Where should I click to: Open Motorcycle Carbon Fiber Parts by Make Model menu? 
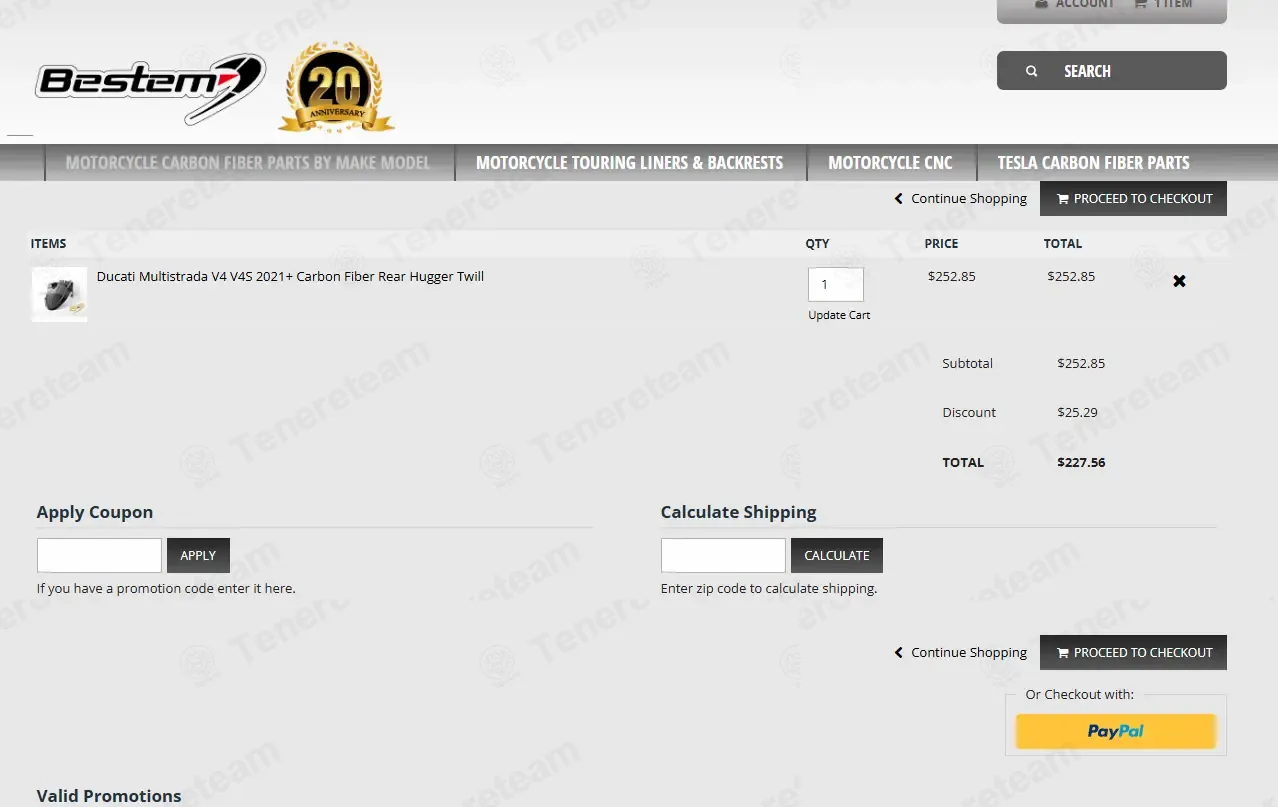click(x=248, y=163)
